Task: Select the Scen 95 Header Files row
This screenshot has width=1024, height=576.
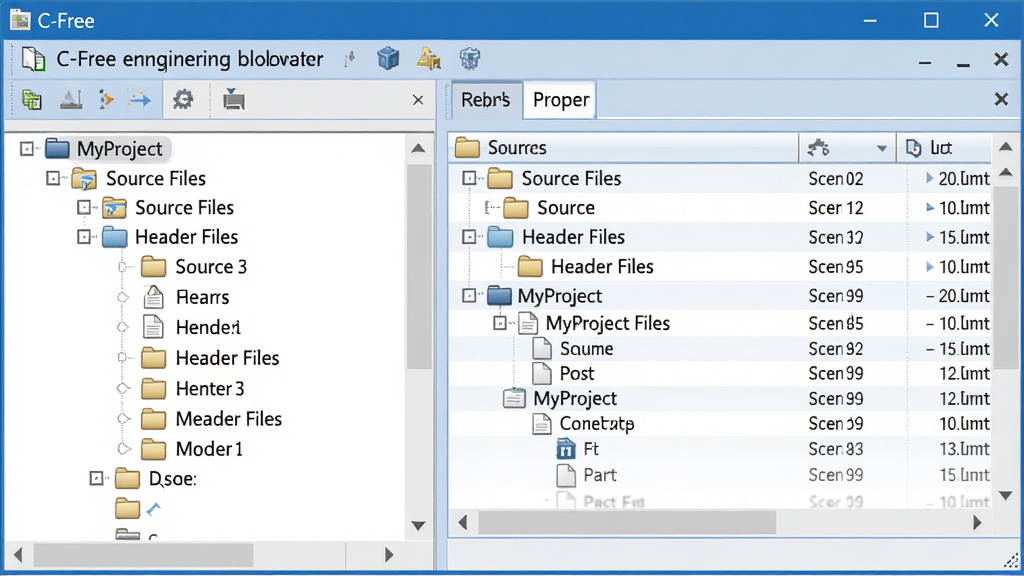Action: (x=720, y=266)
